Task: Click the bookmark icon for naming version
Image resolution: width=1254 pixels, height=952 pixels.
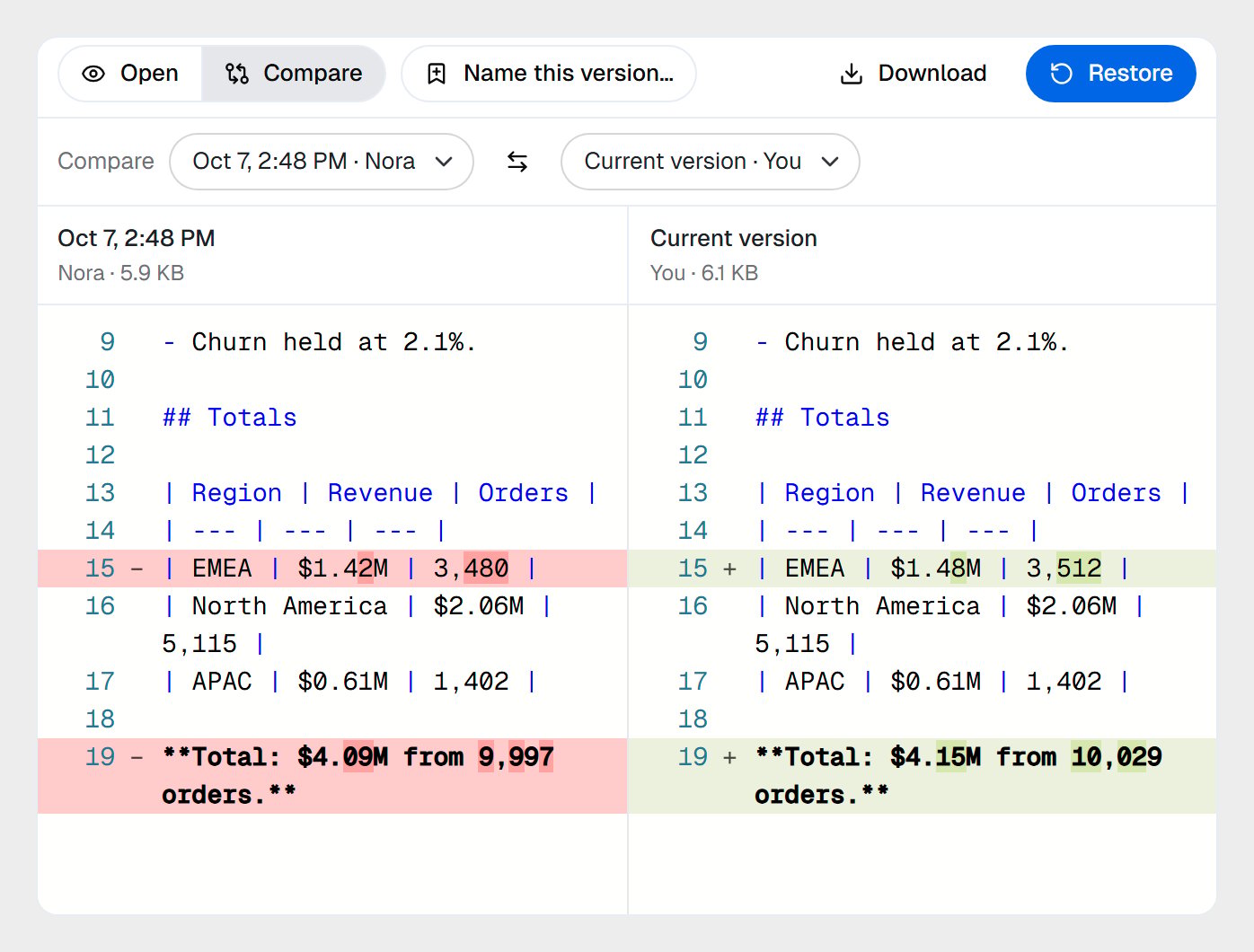Action: (437, 74)
